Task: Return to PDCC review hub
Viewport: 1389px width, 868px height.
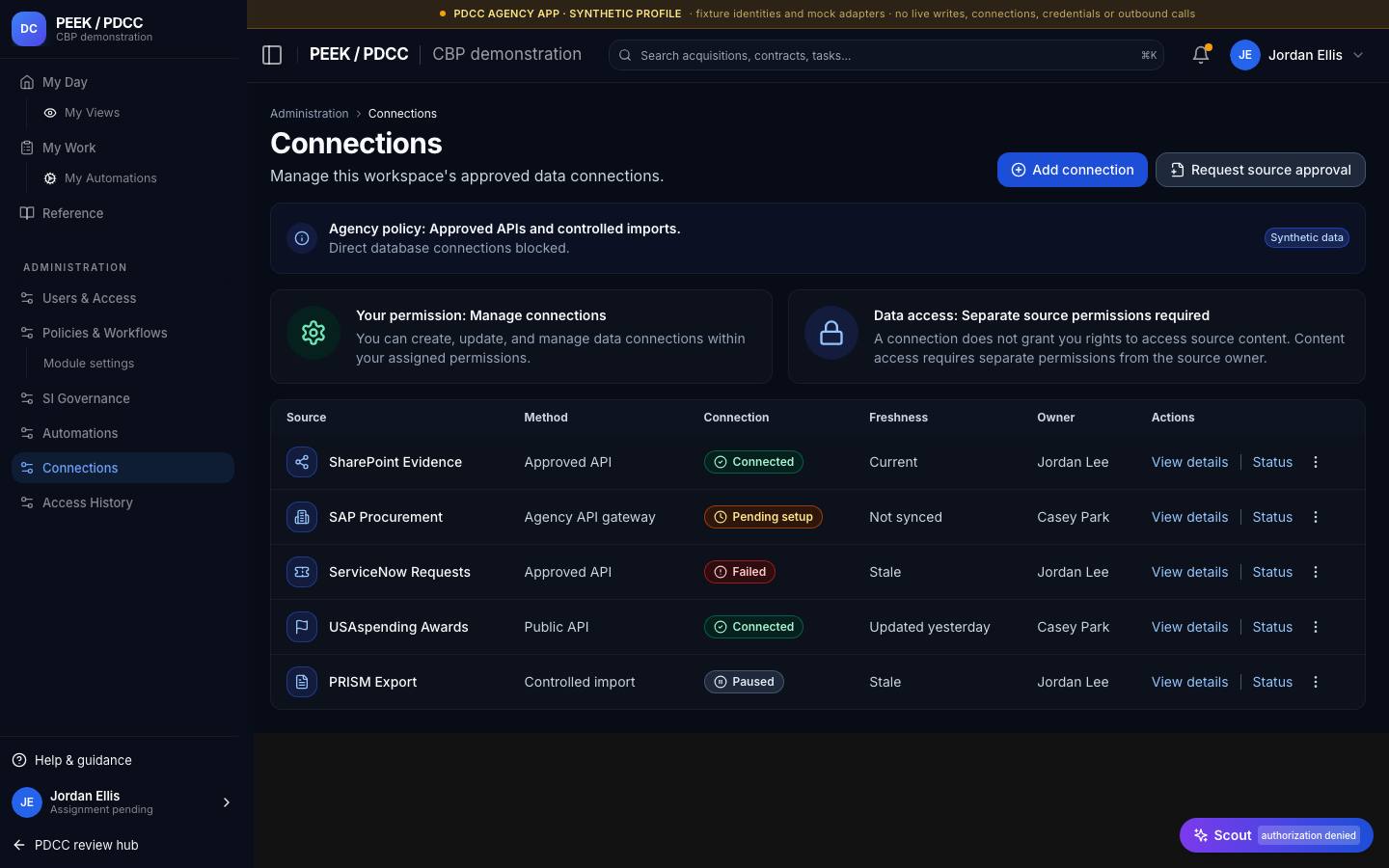Action: pos(76,845)
